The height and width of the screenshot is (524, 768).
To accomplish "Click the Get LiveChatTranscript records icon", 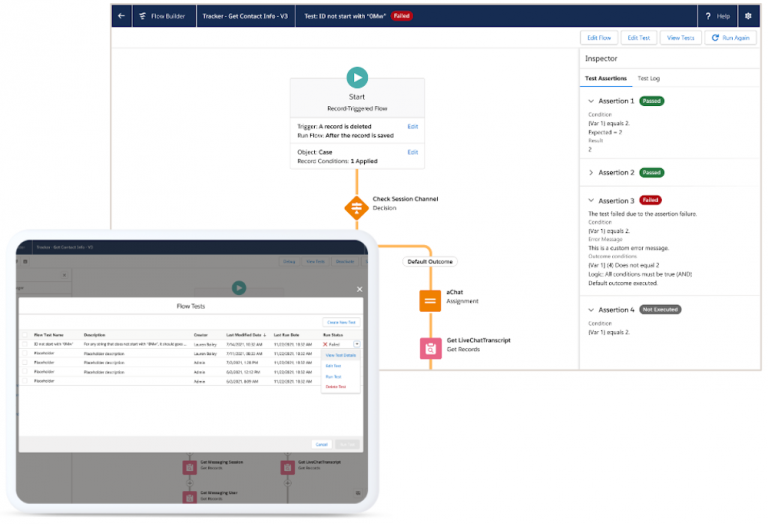I will click(x=430, y=347).
